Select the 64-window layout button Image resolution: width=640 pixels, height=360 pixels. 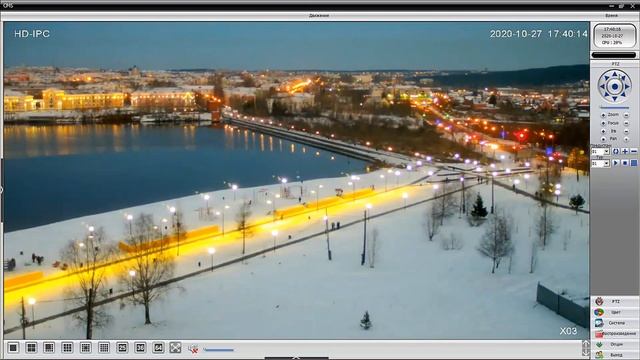coord(158,348)
